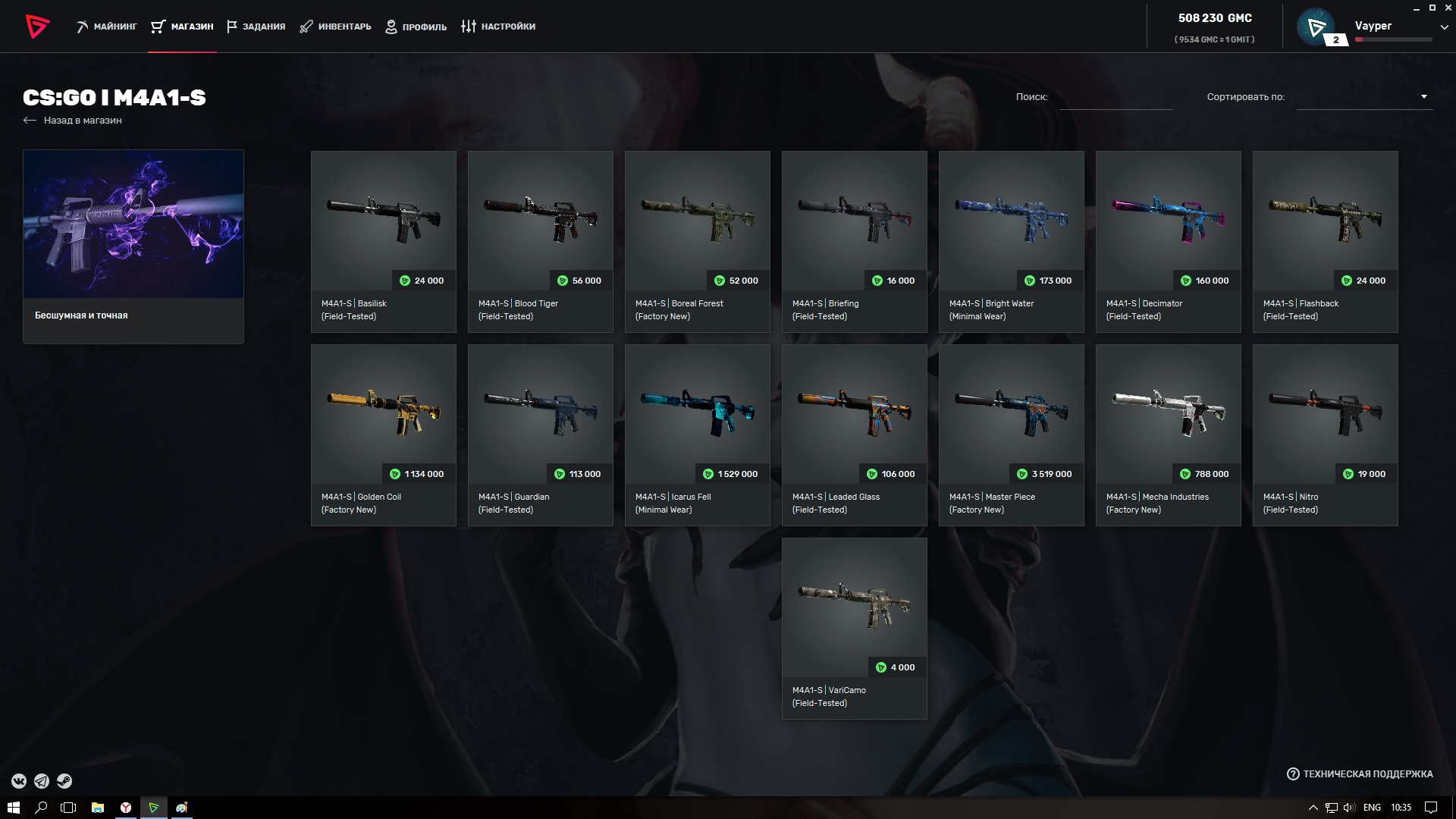Click the Инвентарь rocket icon

[x=306, y=27]
